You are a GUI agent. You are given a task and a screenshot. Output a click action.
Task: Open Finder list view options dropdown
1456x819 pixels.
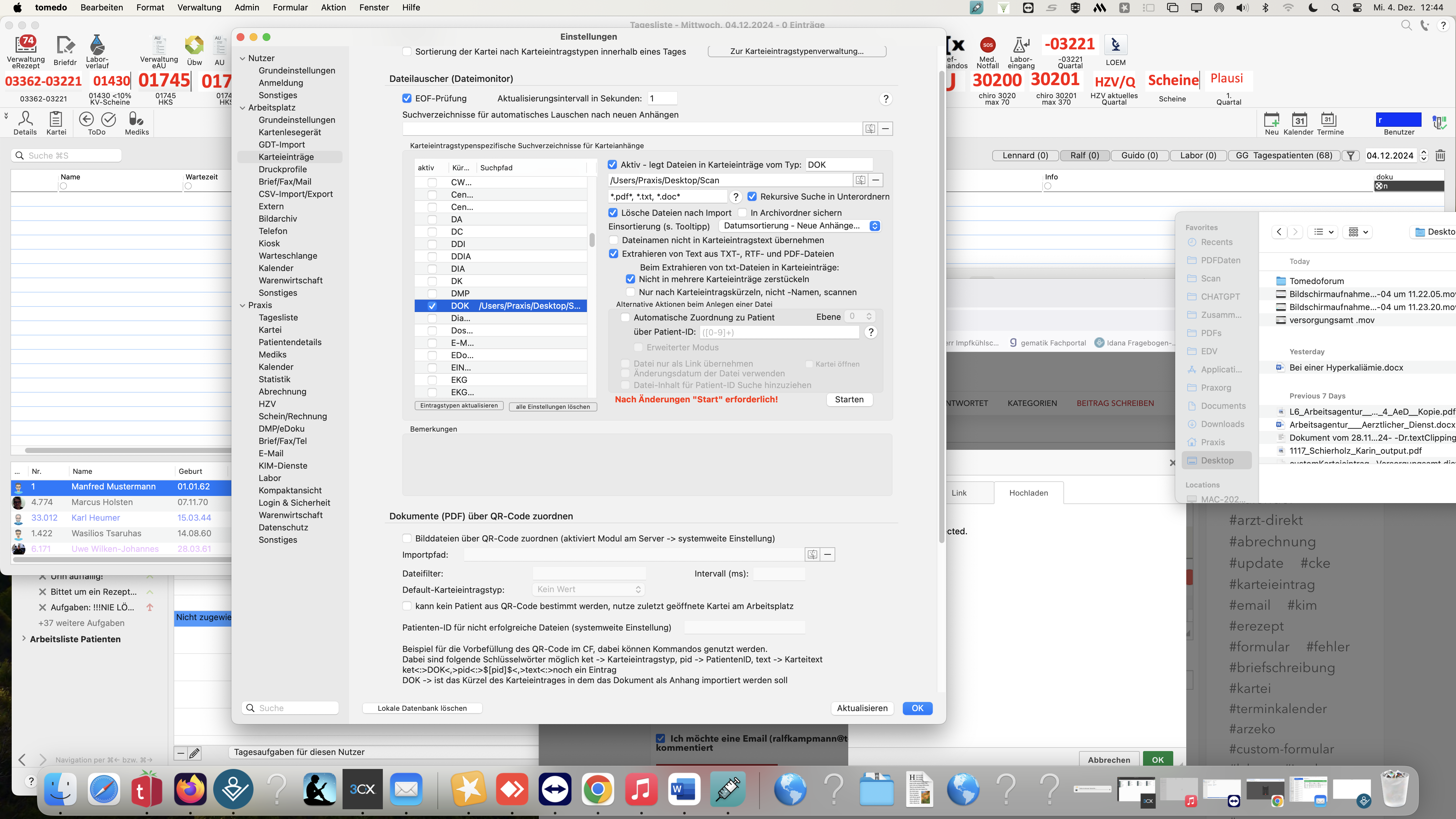click(x=1324, y=232)
